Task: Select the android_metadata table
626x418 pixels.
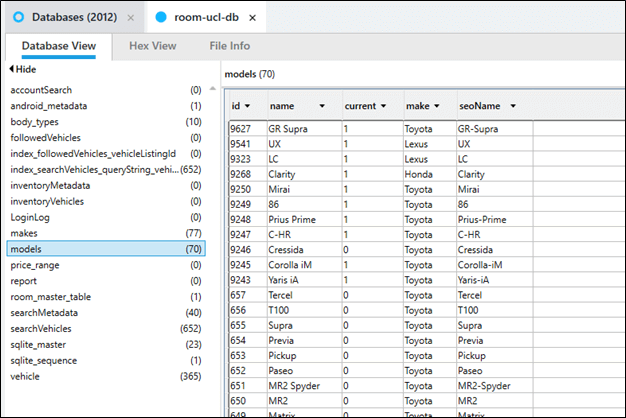Action: (106, 106)
